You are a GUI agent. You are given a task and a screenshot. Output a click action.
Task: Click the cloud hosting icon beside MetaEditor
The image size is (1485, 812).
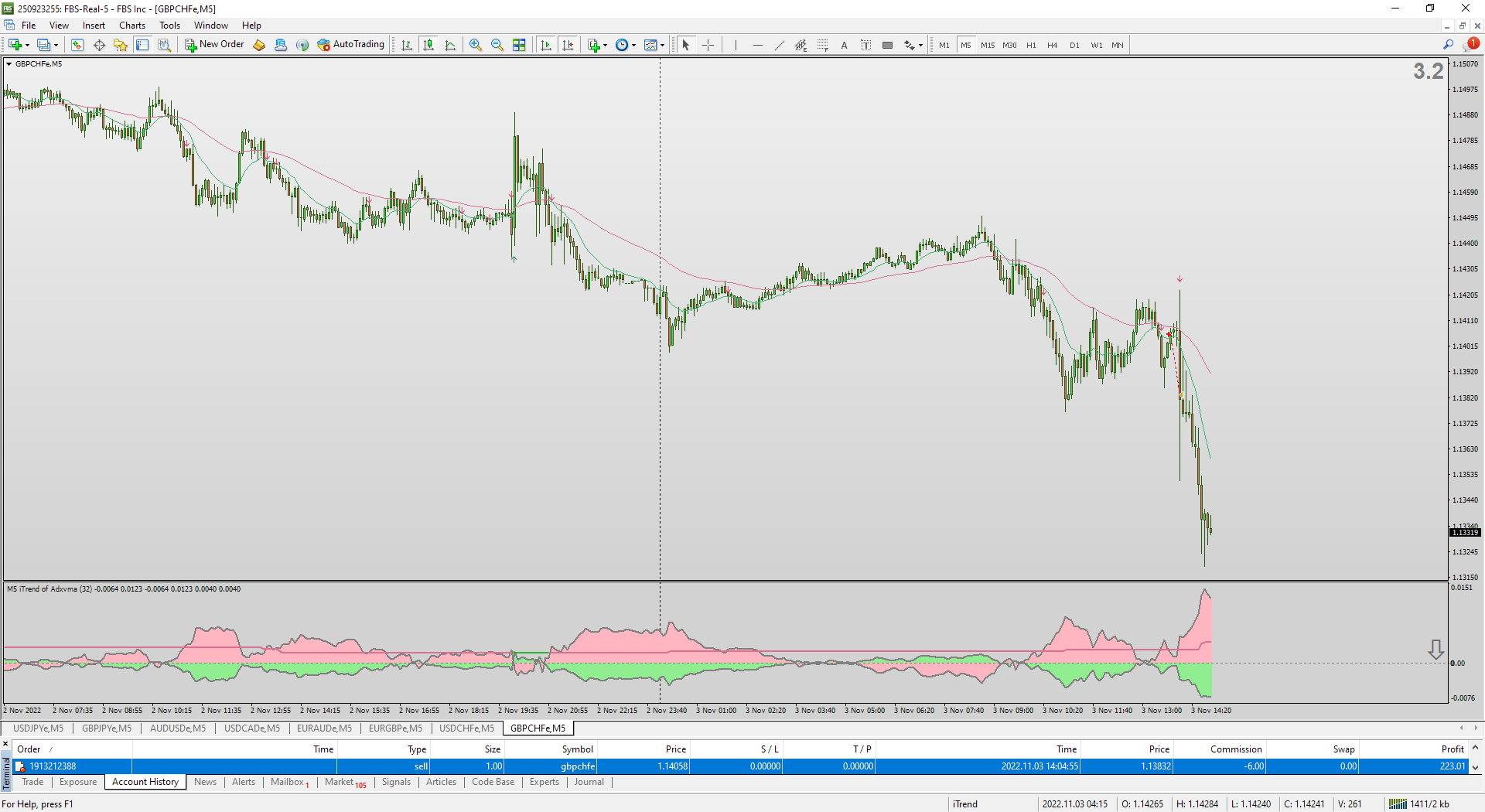pyautogui.click(x=281, y=45)
